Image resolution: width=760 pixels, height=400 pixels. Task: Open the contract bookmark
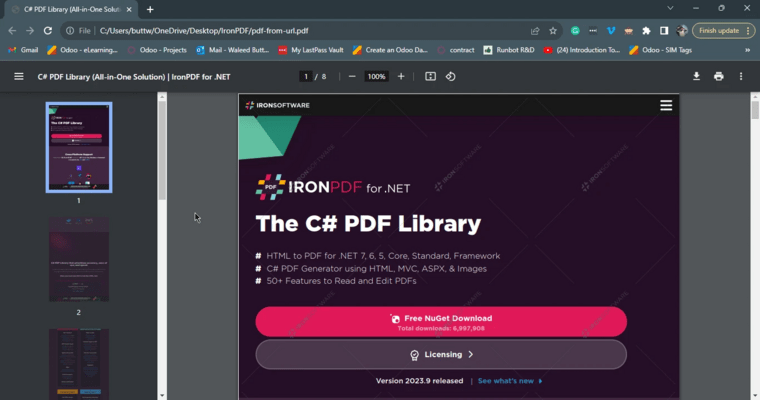click(x=456, y=50)
